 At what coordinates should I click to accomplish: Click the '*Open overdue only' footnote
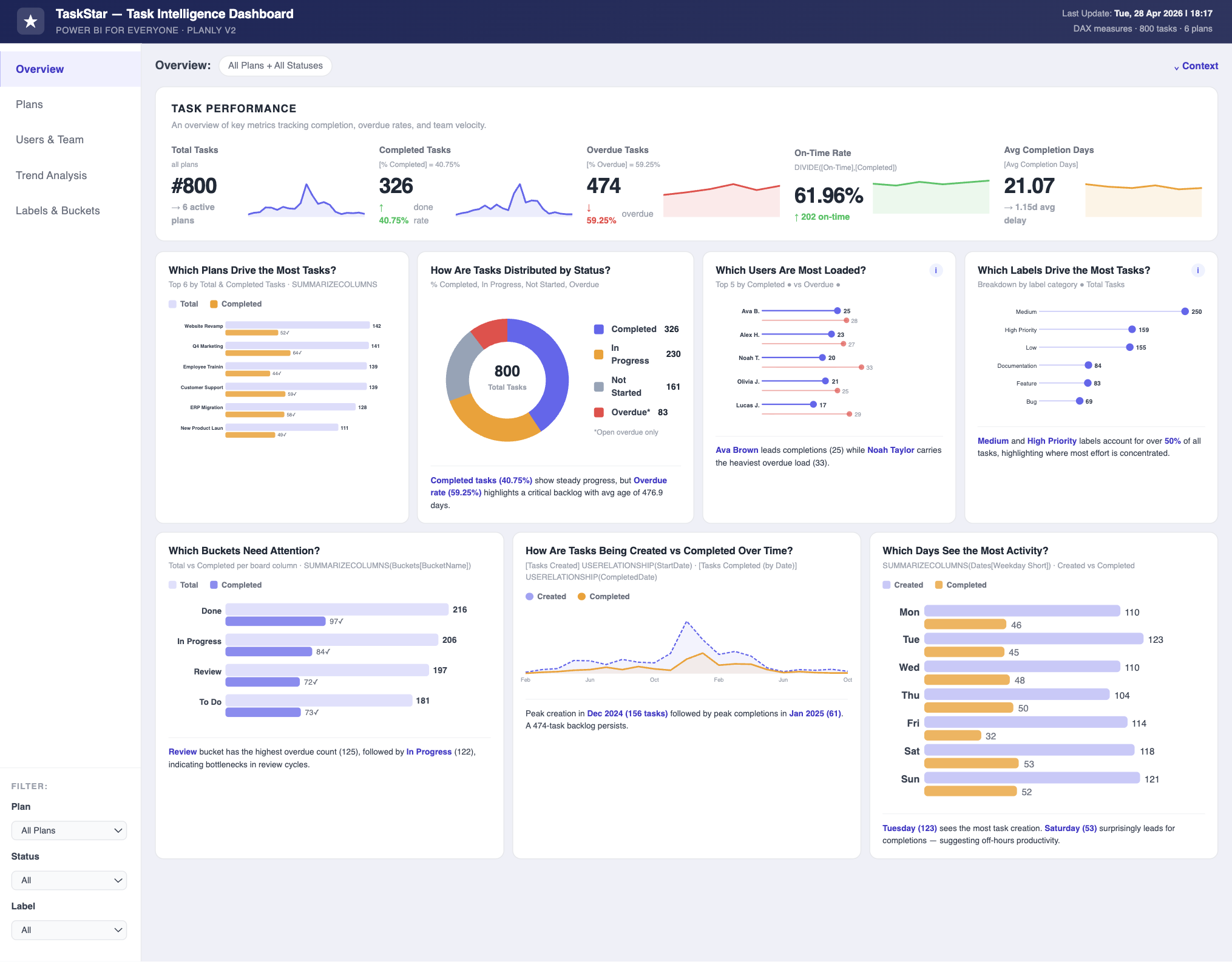626,432
